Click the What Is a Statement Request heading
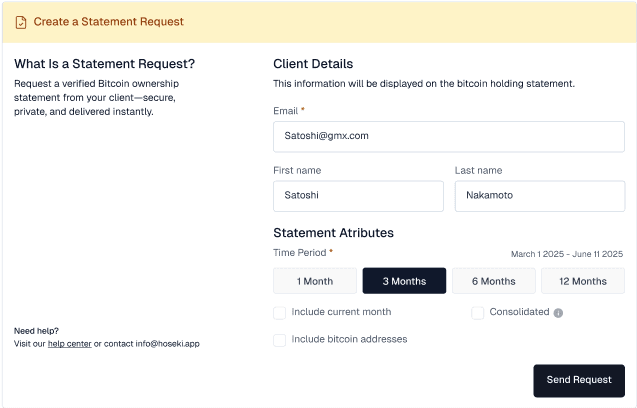The height and width of the screenshot is (408, 637). pyautogui.click(x=104, y=64)
